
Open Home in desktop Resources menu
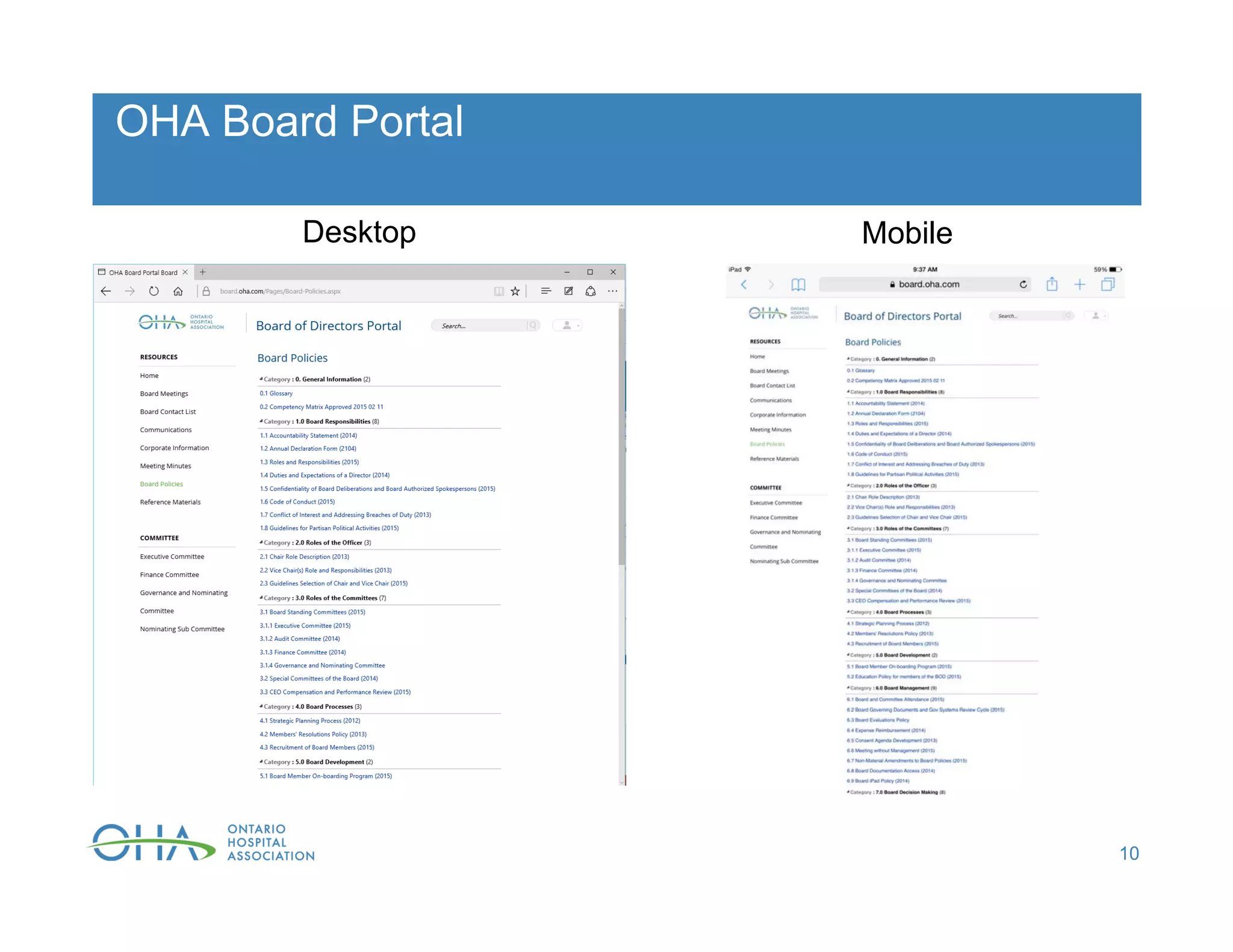[149, 376]
